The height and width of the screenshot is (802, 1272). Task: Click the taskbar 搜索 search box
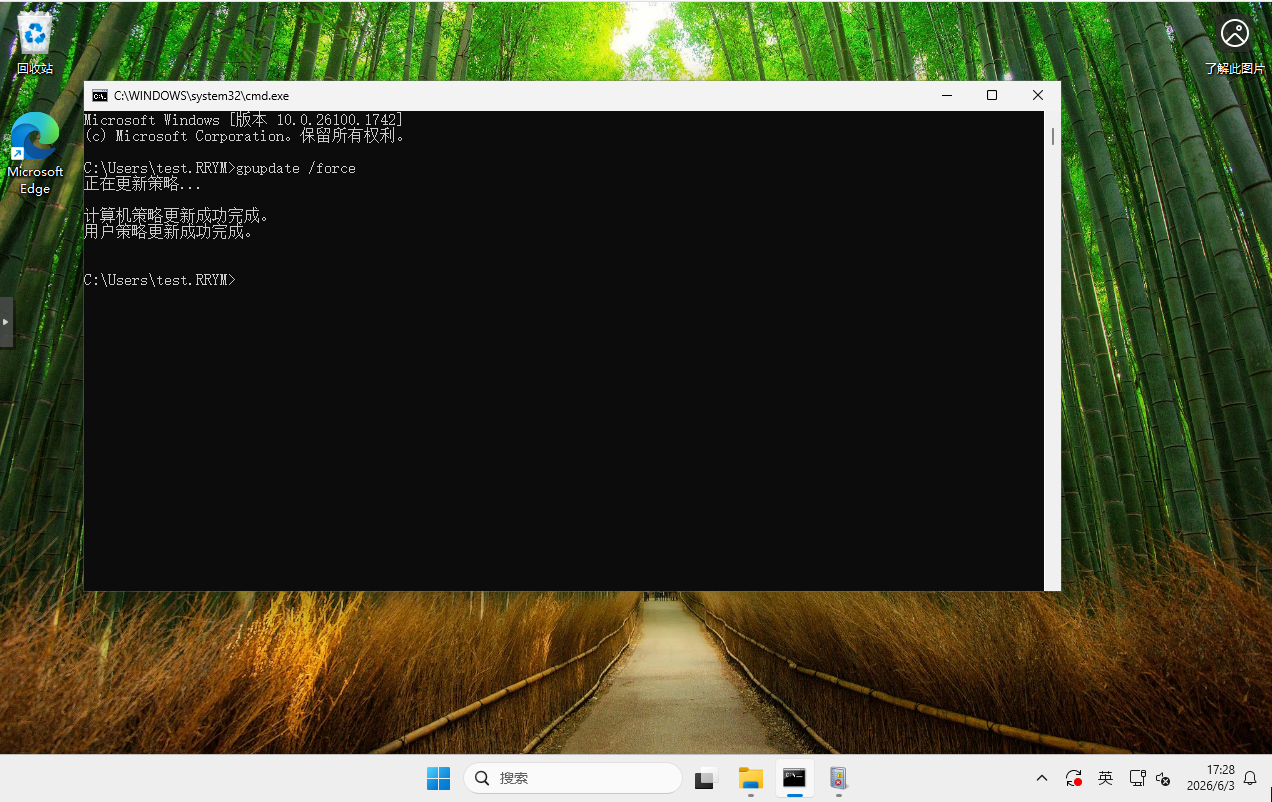tap(573, 778)
